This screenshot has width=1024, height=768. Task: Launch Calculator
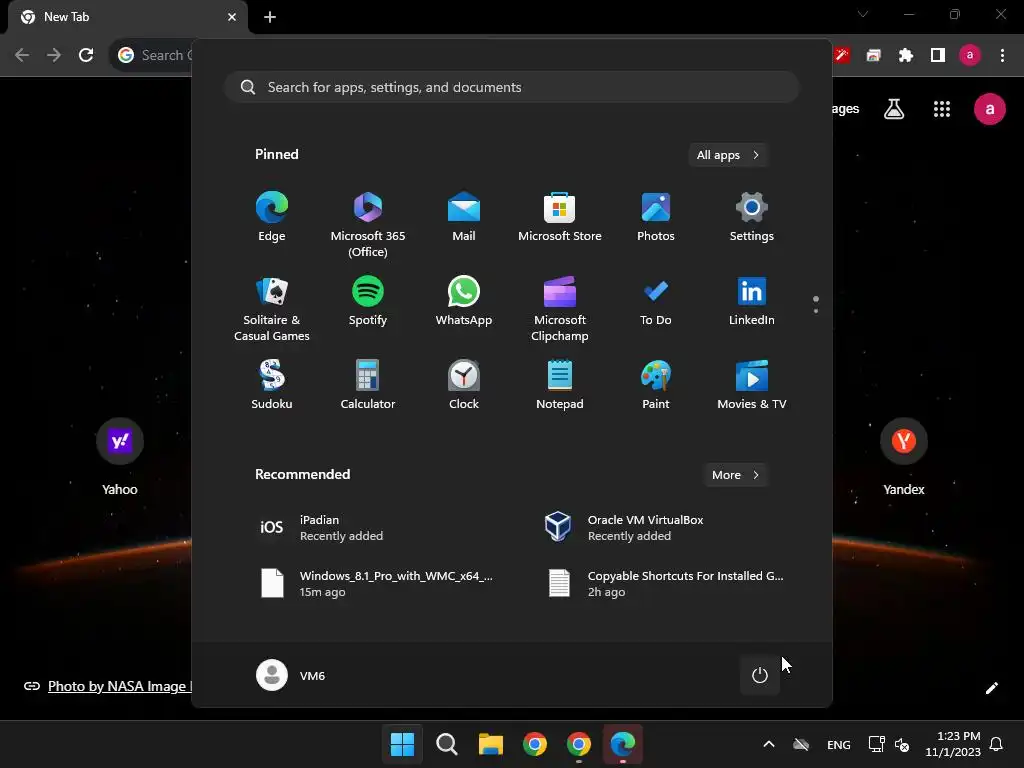click(368, 386)
